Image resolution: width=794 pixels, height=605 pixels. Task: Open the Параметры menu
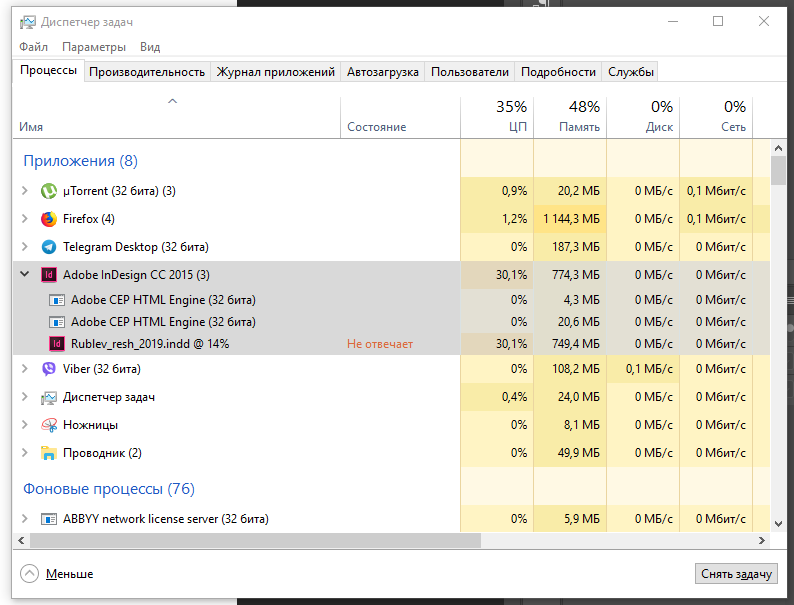(x=94, y=47)
